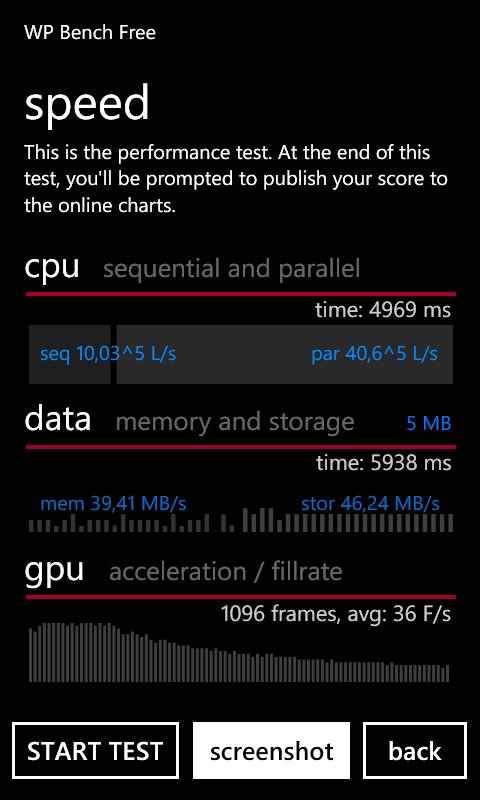Screen dimensions: 480x800
Task: Open the data section header
Action: click(x=58, y=419)
